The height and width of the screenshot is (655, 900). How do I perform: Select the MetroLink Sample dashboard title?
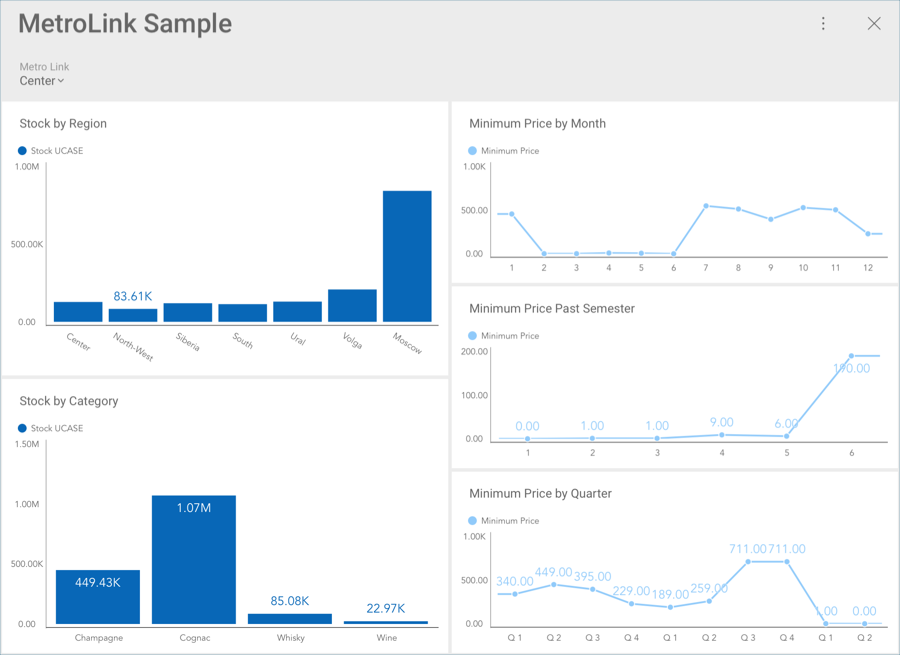point(125,24)
